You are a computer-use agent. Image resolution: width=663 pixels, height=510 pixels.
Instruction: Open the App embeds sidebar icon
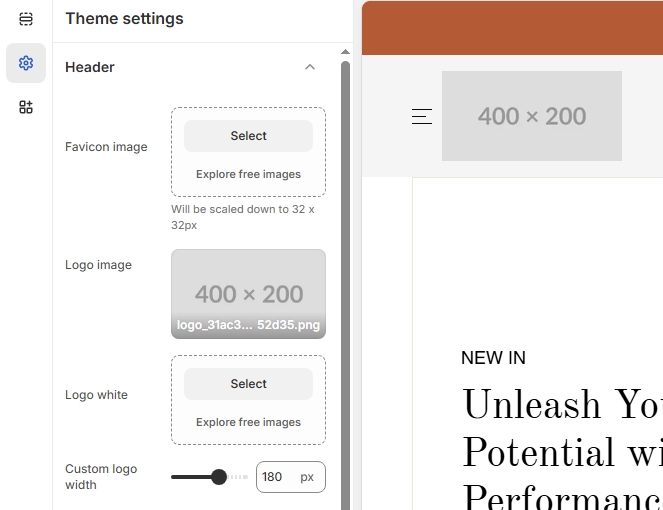click(x=26, y=107)
